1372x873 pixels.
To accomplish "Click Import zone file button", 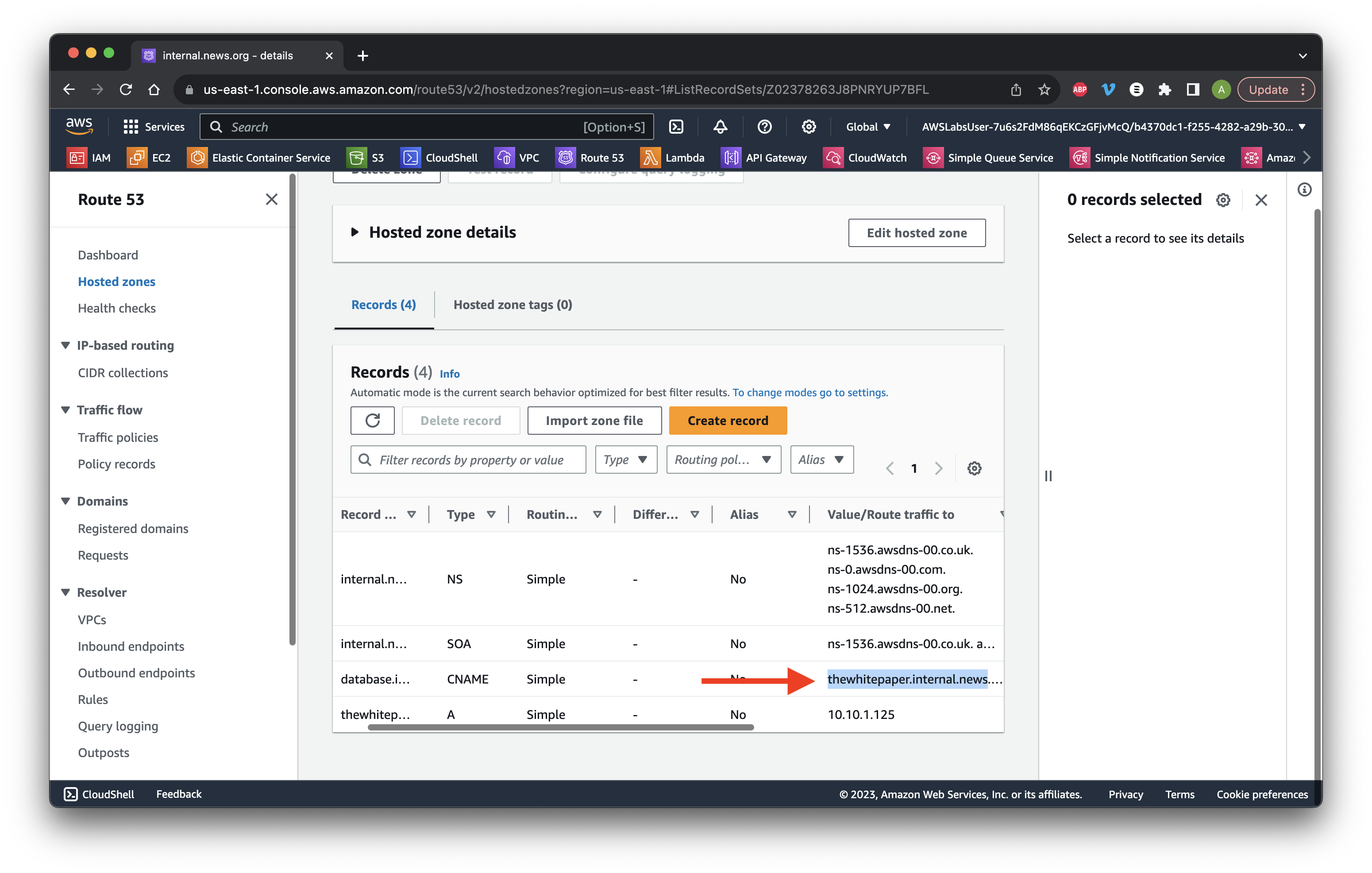I will click(x=594, y=421).
